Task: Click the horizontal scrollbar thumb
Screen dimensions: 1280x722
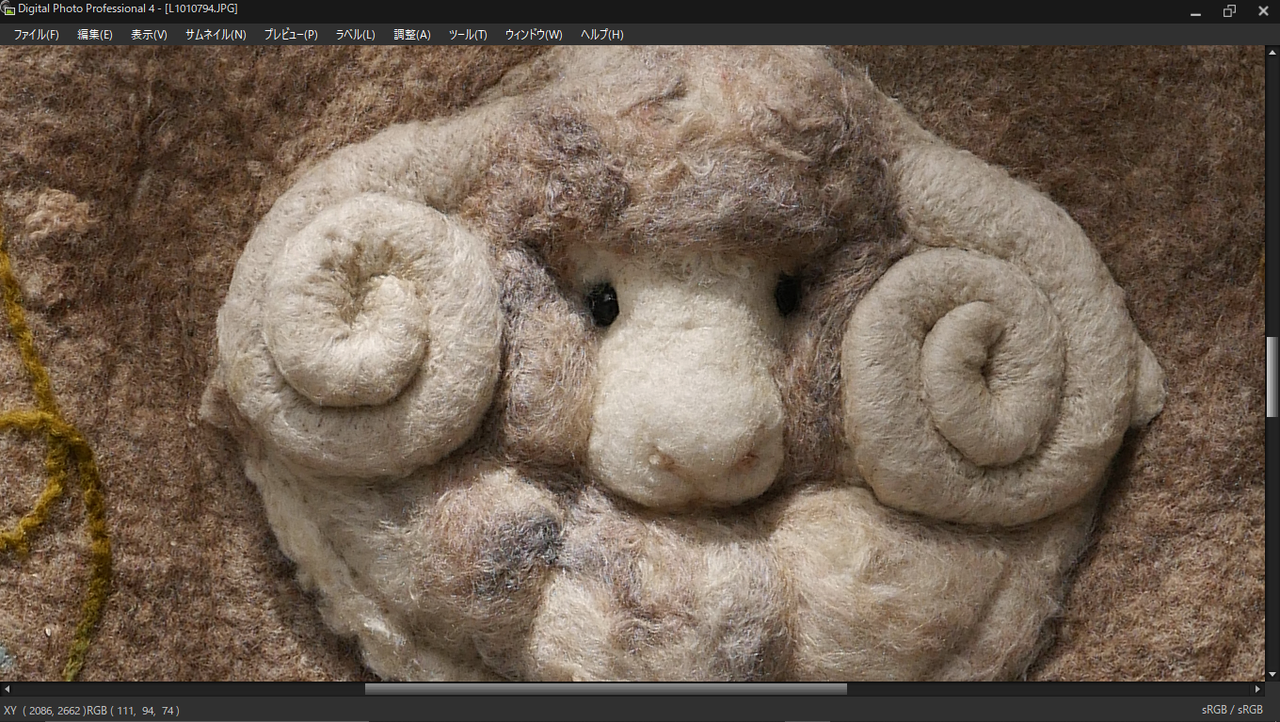Action: pyautogui.click(x=606, y=689)
